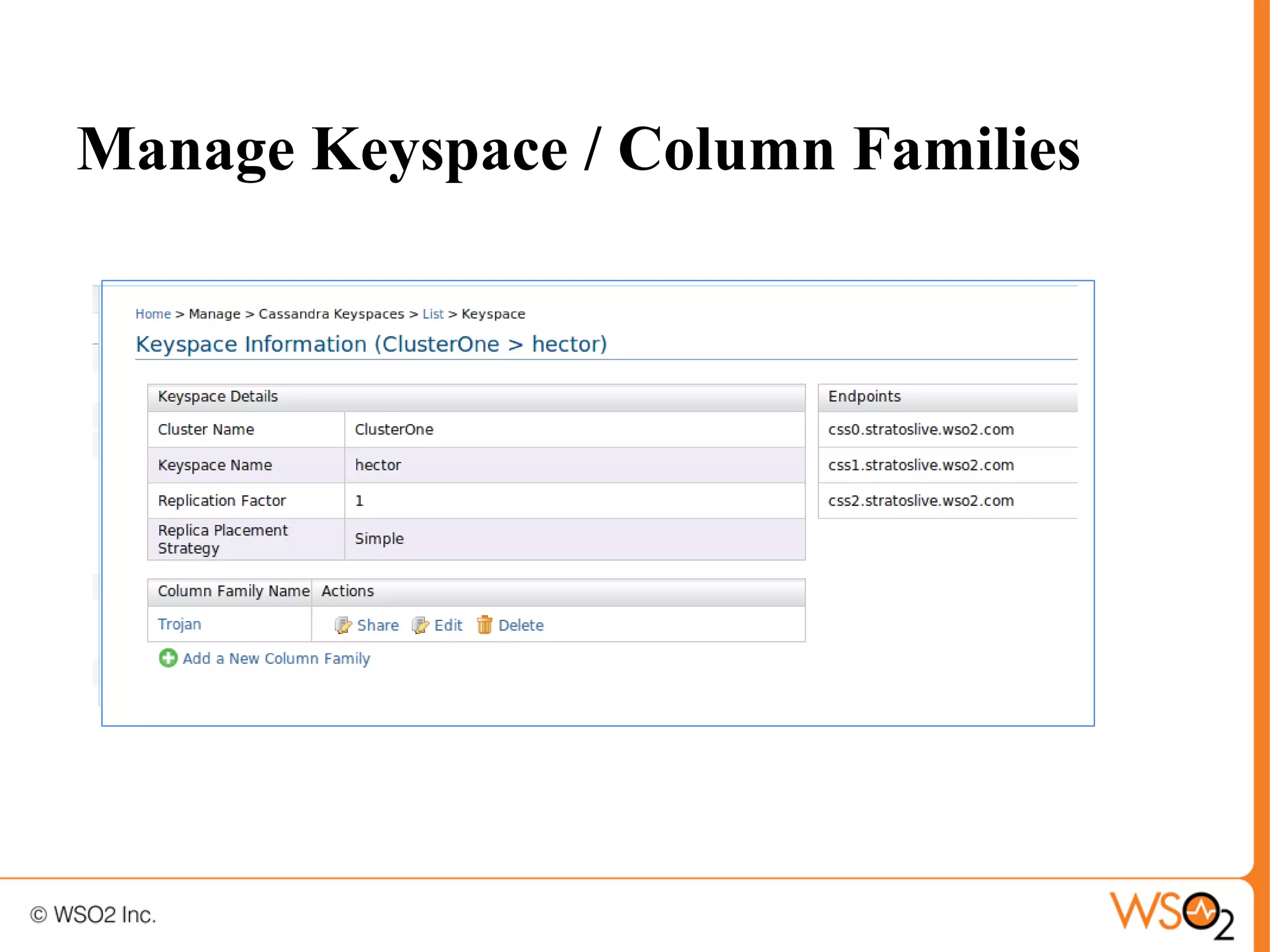The height and width of the screenshot is (952, 1270).
Task: Open the Trojan column family
Action: pyautogui.click(x=179, y=624)
